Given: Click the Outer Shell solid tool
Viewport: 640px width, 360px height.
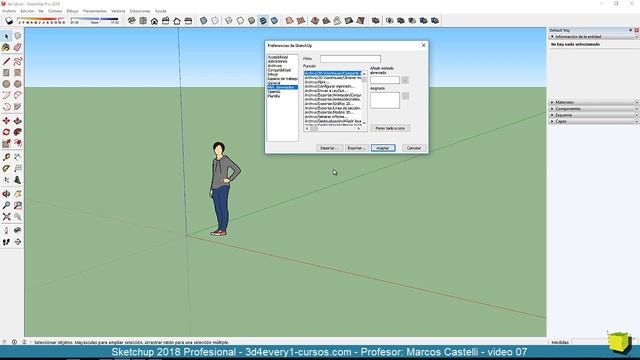Looking at the screenshot, I should (x=376, y=20).
